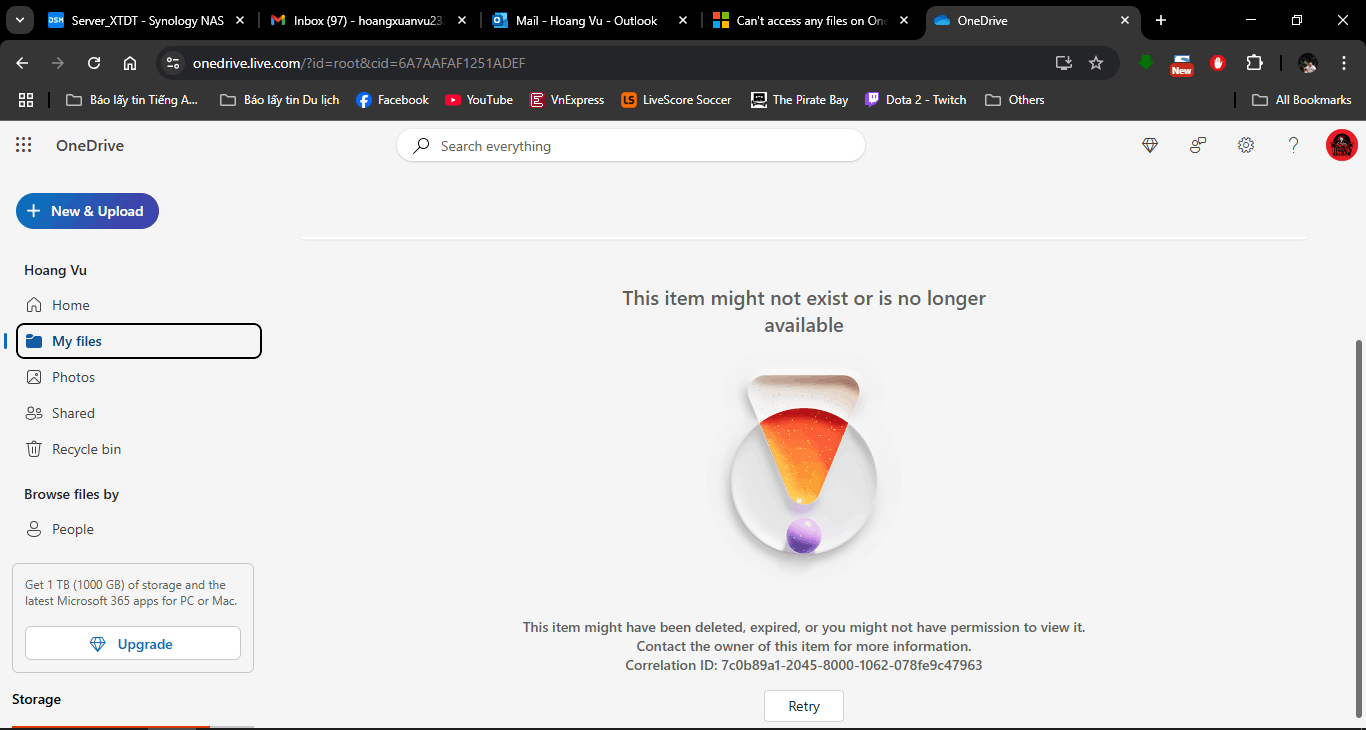Expand the All Bookmarks folder
The height and width of the screenshot is (730, 1366).
coord(1303,100)
